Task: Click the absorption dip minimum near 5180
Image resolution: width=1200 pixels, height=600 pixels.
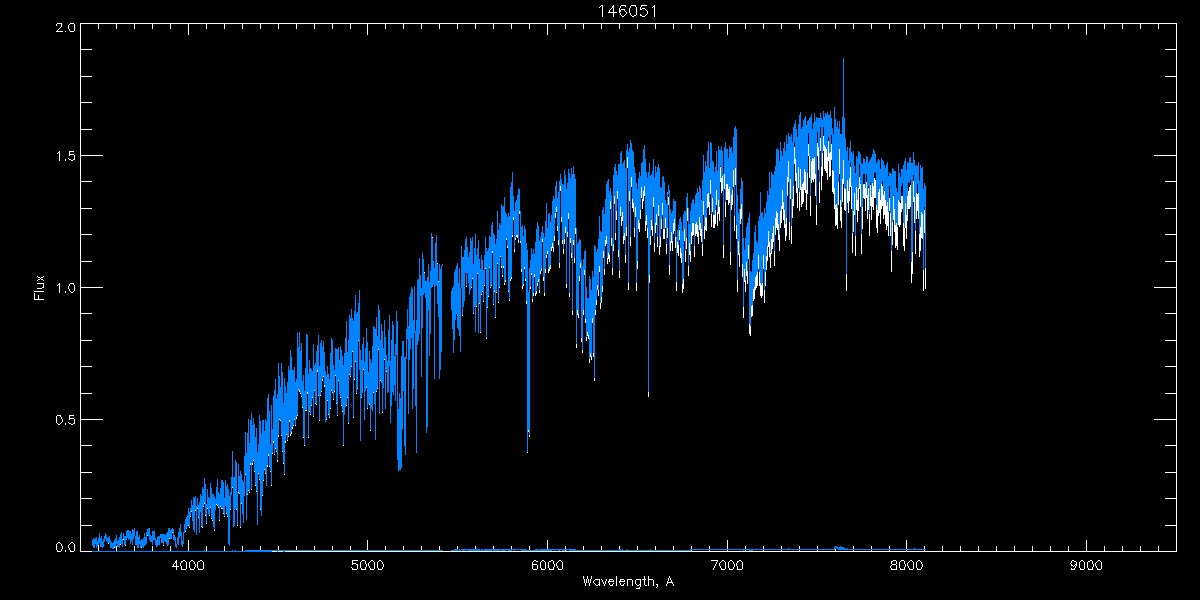Action: (400, 467)
